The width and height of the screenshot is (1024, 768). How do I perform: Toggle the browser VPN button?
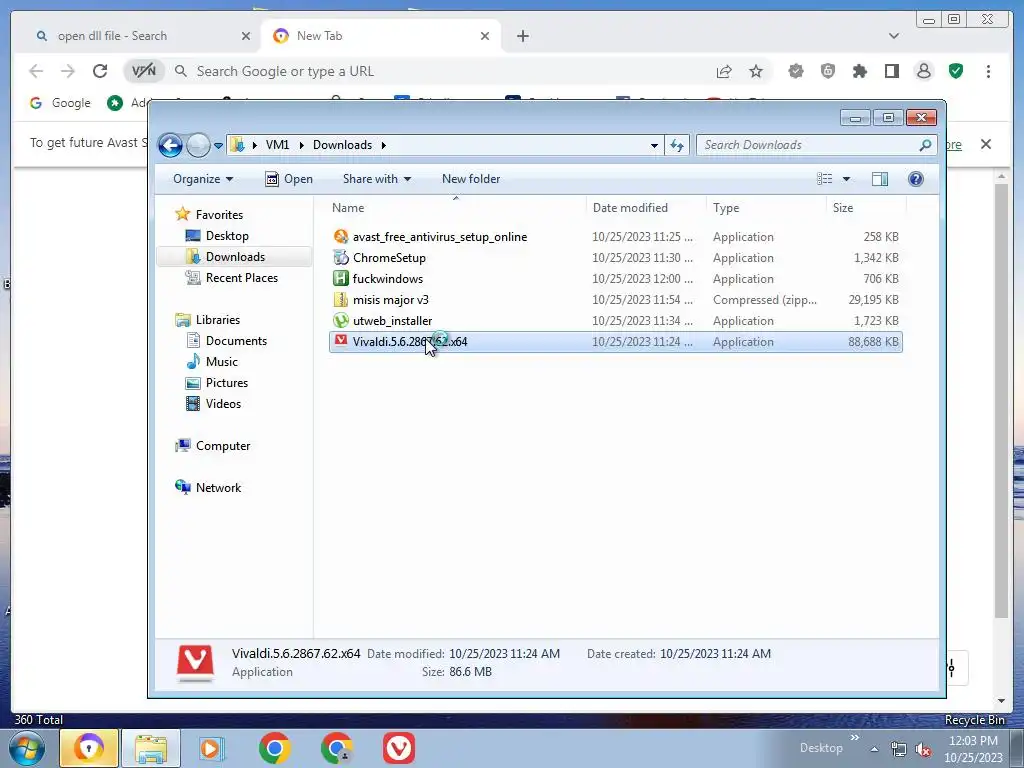144,71
